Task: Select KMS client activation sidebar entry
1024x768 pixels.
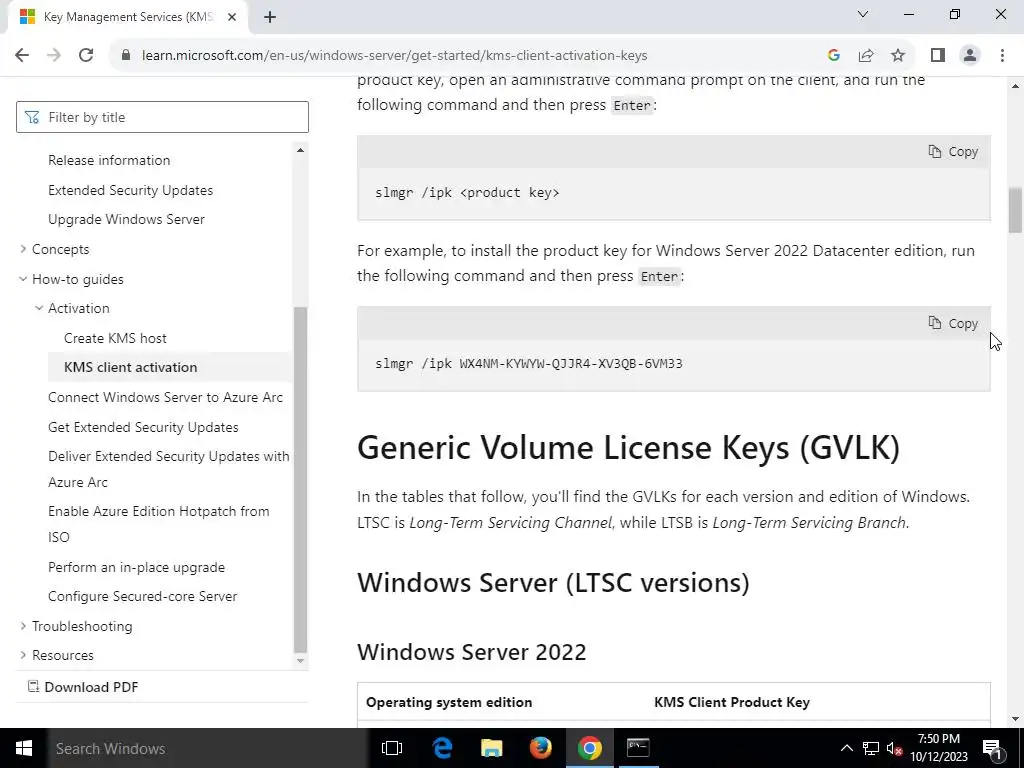Action: click(131, 367)
